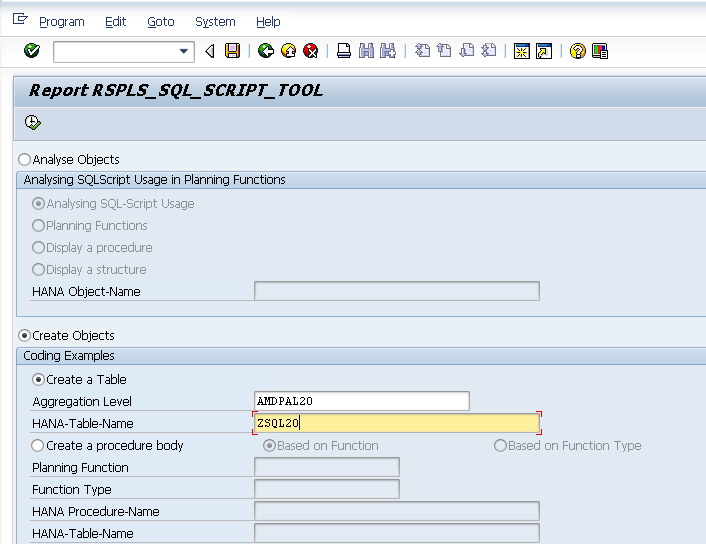This screenshot has width=706, height=545.
Task: Click the HANA Procedure-Name input field
Action: [397, 511]
